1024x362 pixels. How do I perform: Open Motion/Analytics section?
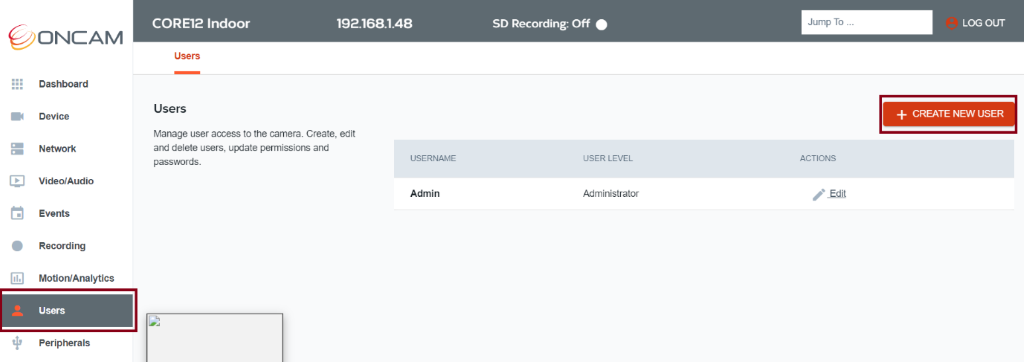pyautogui.click(x=76, y=278)
